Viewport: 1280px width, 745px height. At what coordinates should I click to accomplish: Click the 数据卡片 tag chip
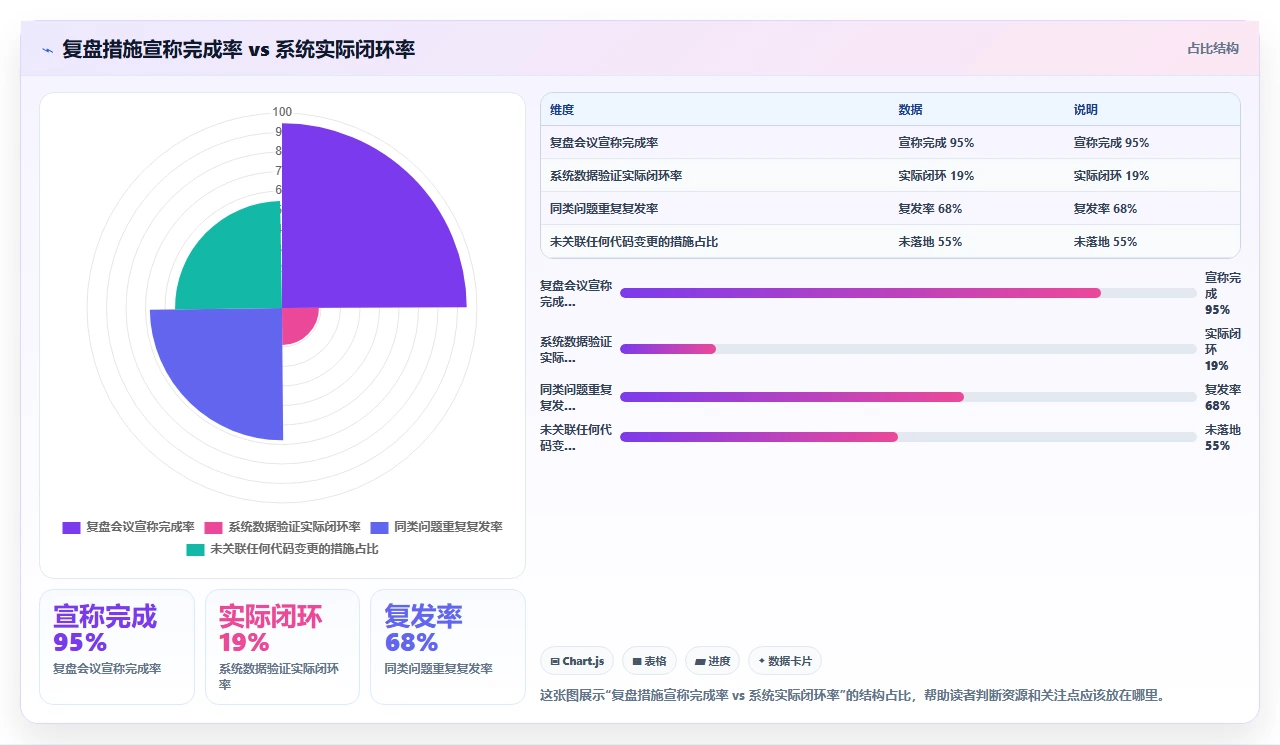click(x=785, y=661)
